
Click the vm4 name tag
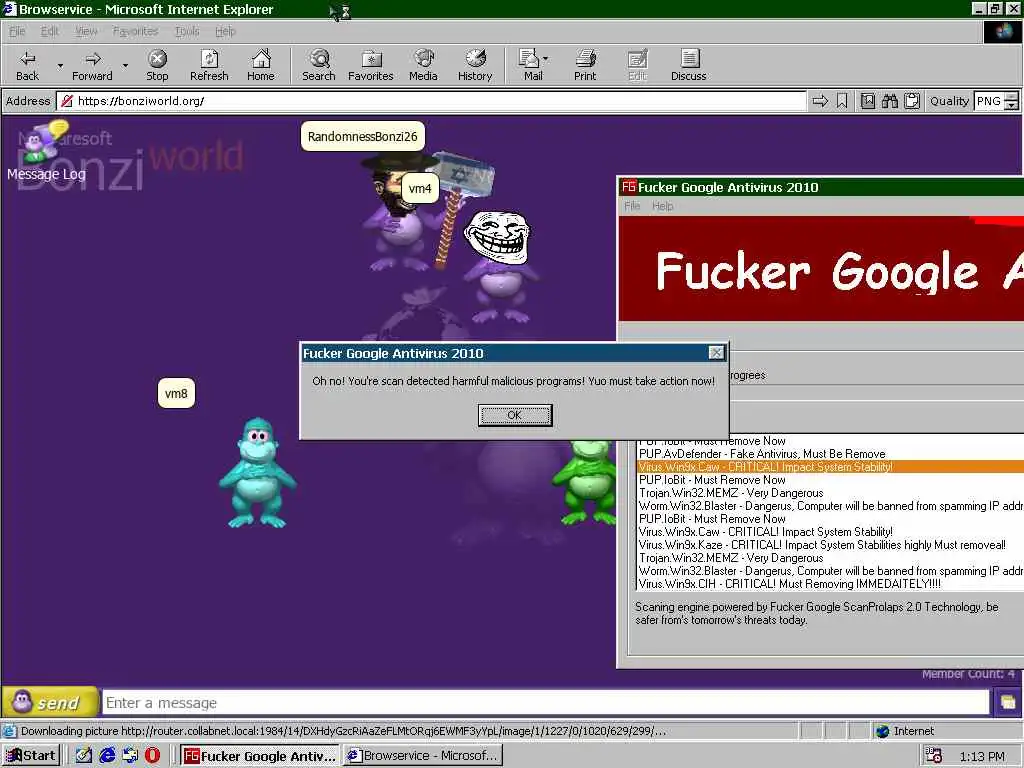point(420,189)
